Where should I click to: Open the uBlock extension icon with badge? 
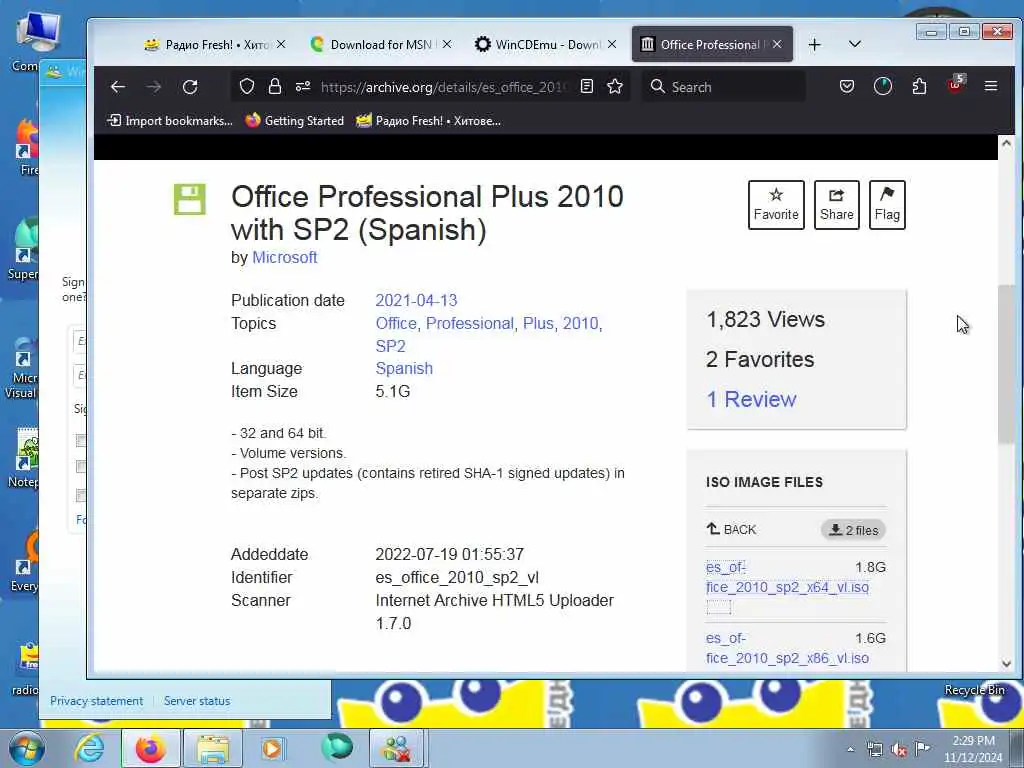click(x=955, y=85)
